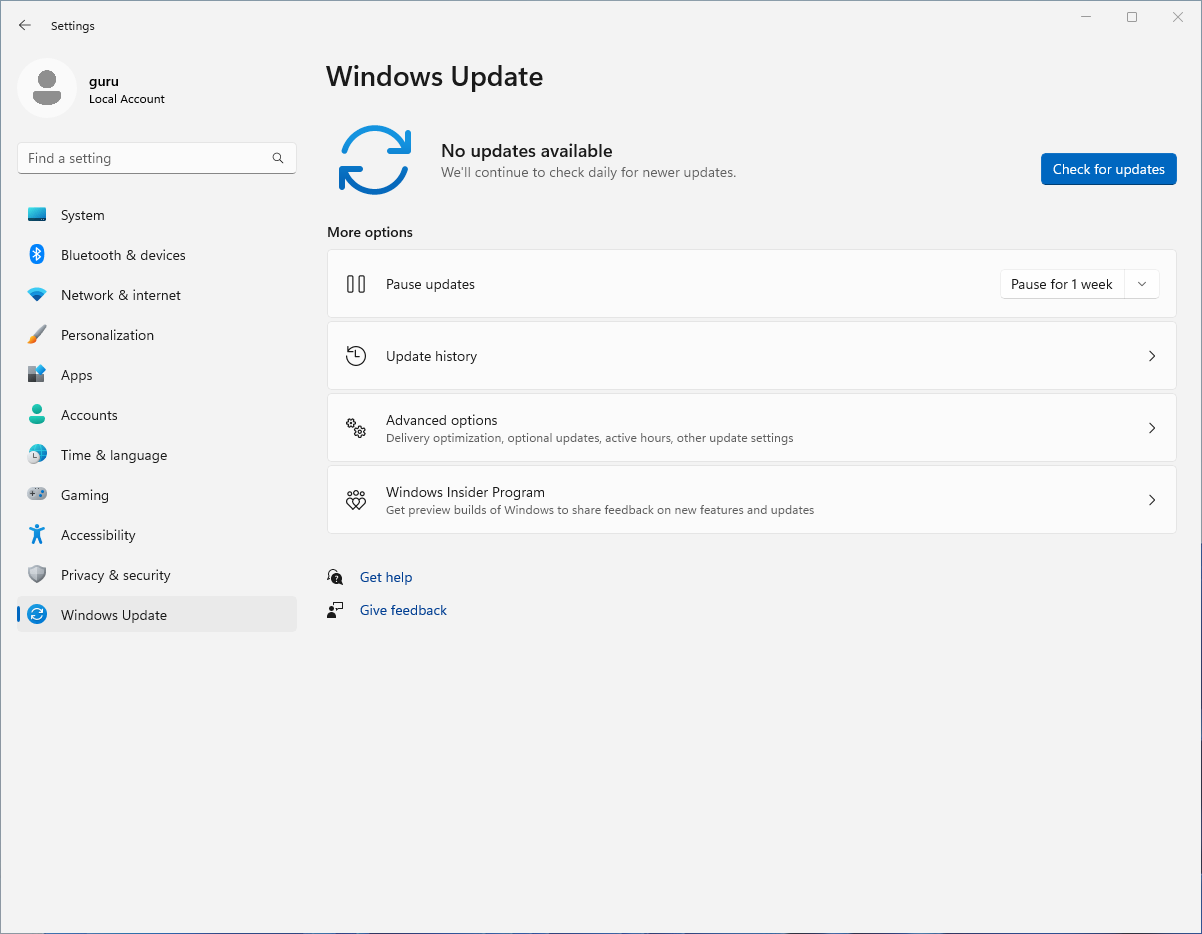Open Accessibility settings
Viewport: 1202px width, 934px height.
(157, 535)
